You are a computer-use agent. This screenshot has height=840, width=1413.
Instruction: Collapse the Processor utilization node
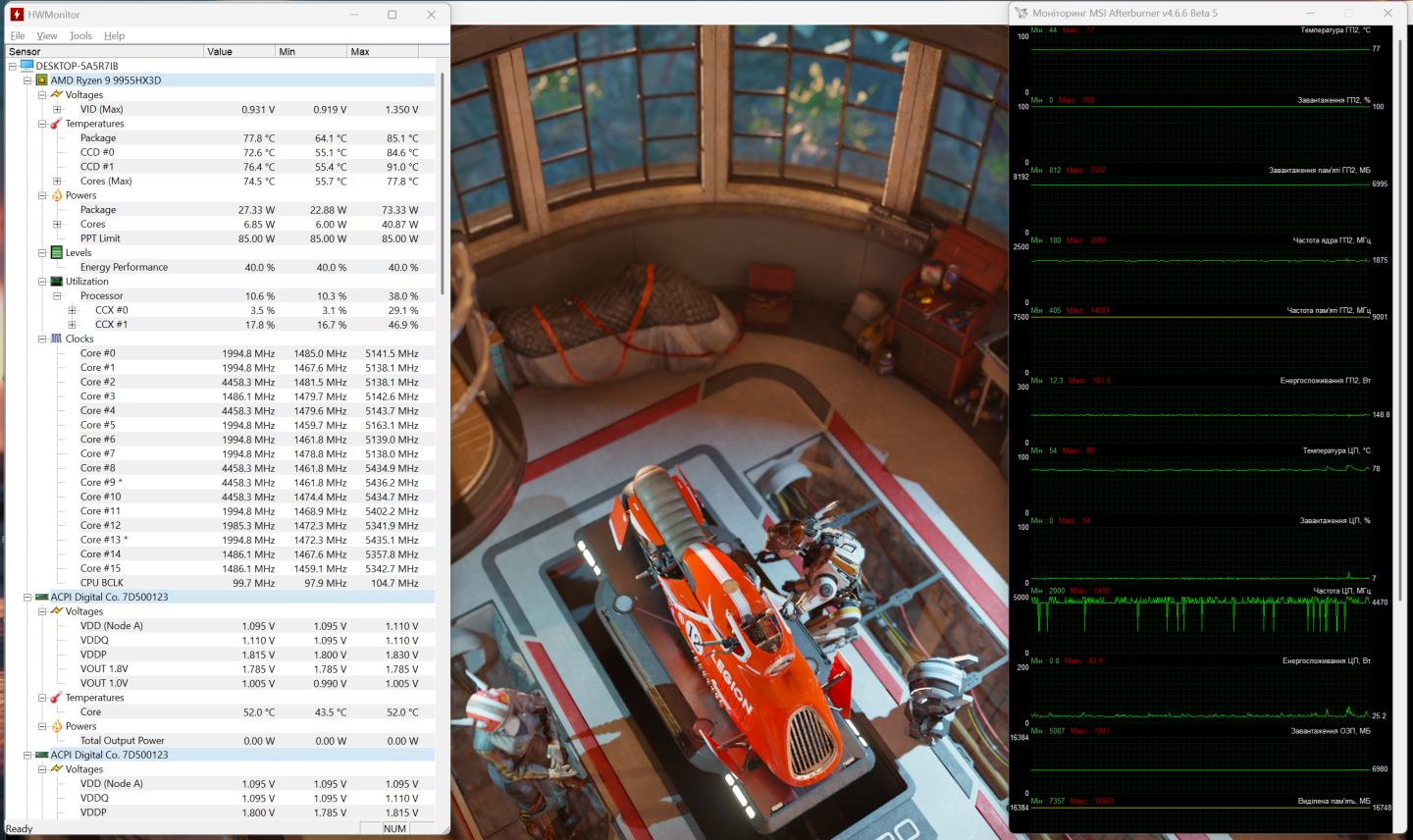pyautogui.click(x=57, y=295)
